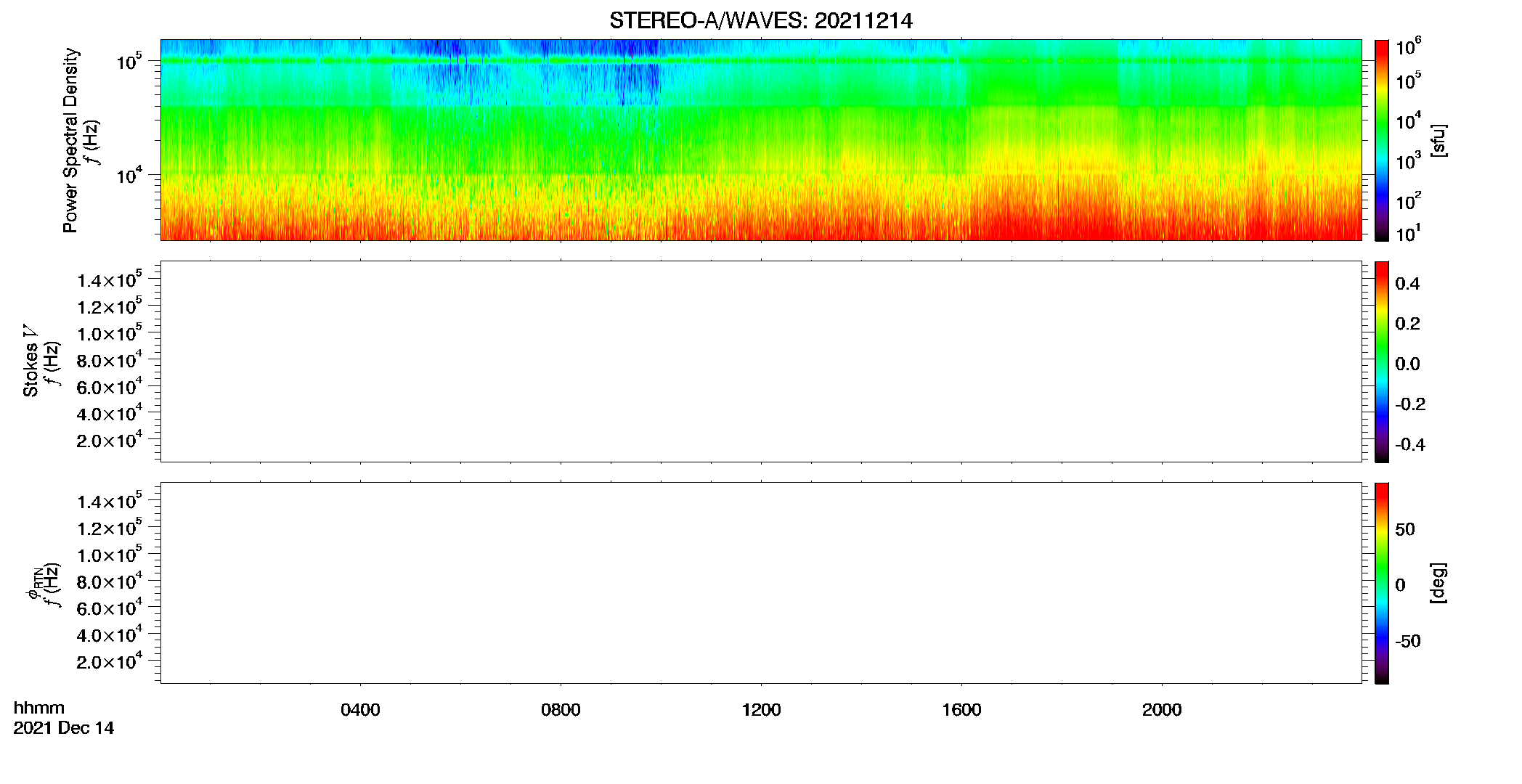Viewport: 1522px width, 784px height.
Task: Click the 2000 time axis label
Action: tap(1162, 710)
